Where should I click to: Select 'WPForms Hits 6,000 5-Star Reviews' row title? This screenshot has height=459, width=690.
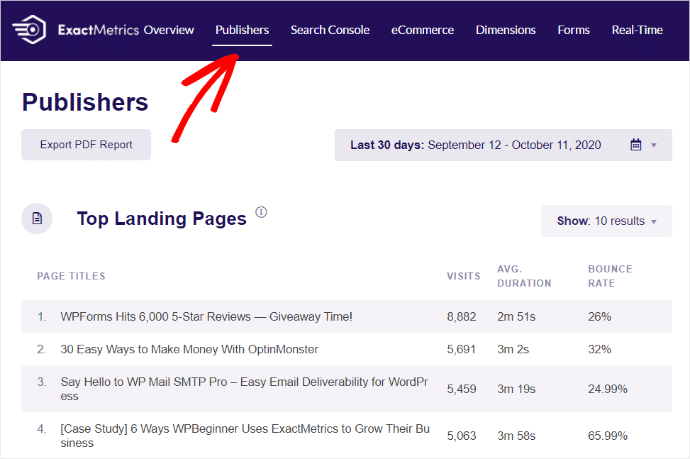click(x=206, y=316)
